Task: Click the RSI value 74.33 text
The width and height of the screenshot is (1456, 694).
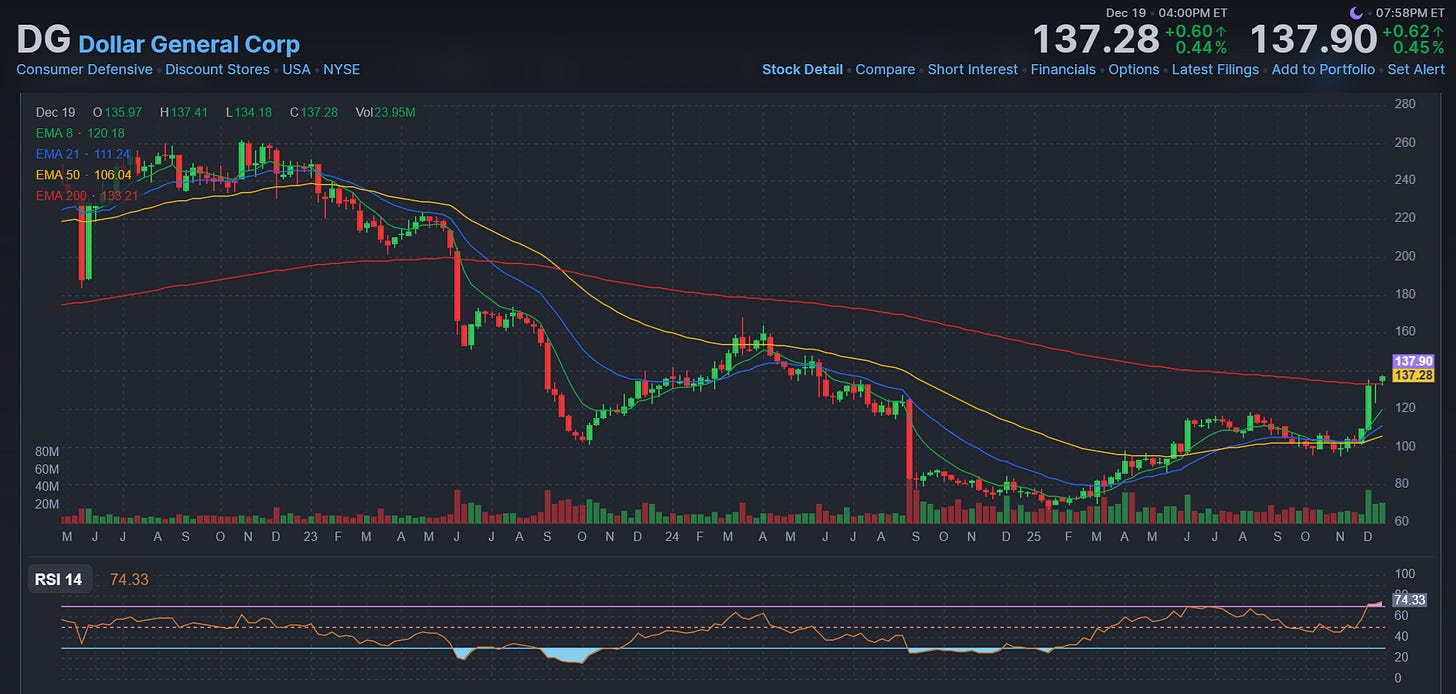Action: click(x=129, y=579)
